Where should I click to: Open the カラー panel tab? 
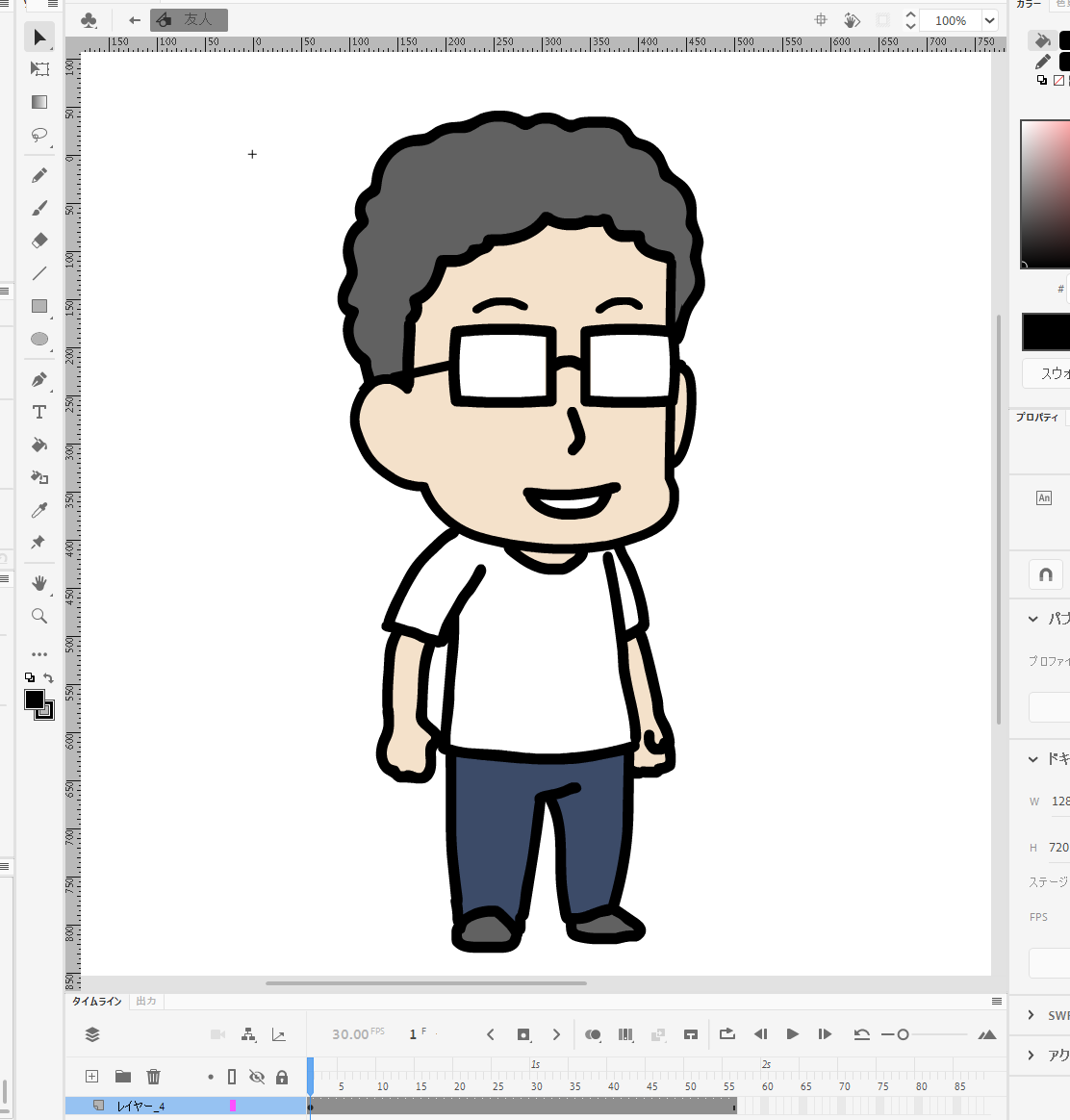tap(1029, 4)
